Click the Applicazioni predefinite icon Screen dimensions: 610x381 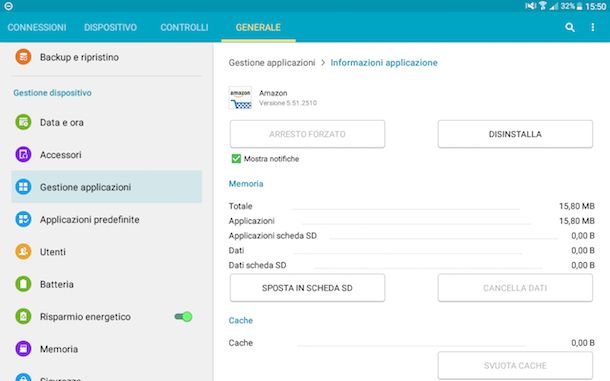pos(23,219)
